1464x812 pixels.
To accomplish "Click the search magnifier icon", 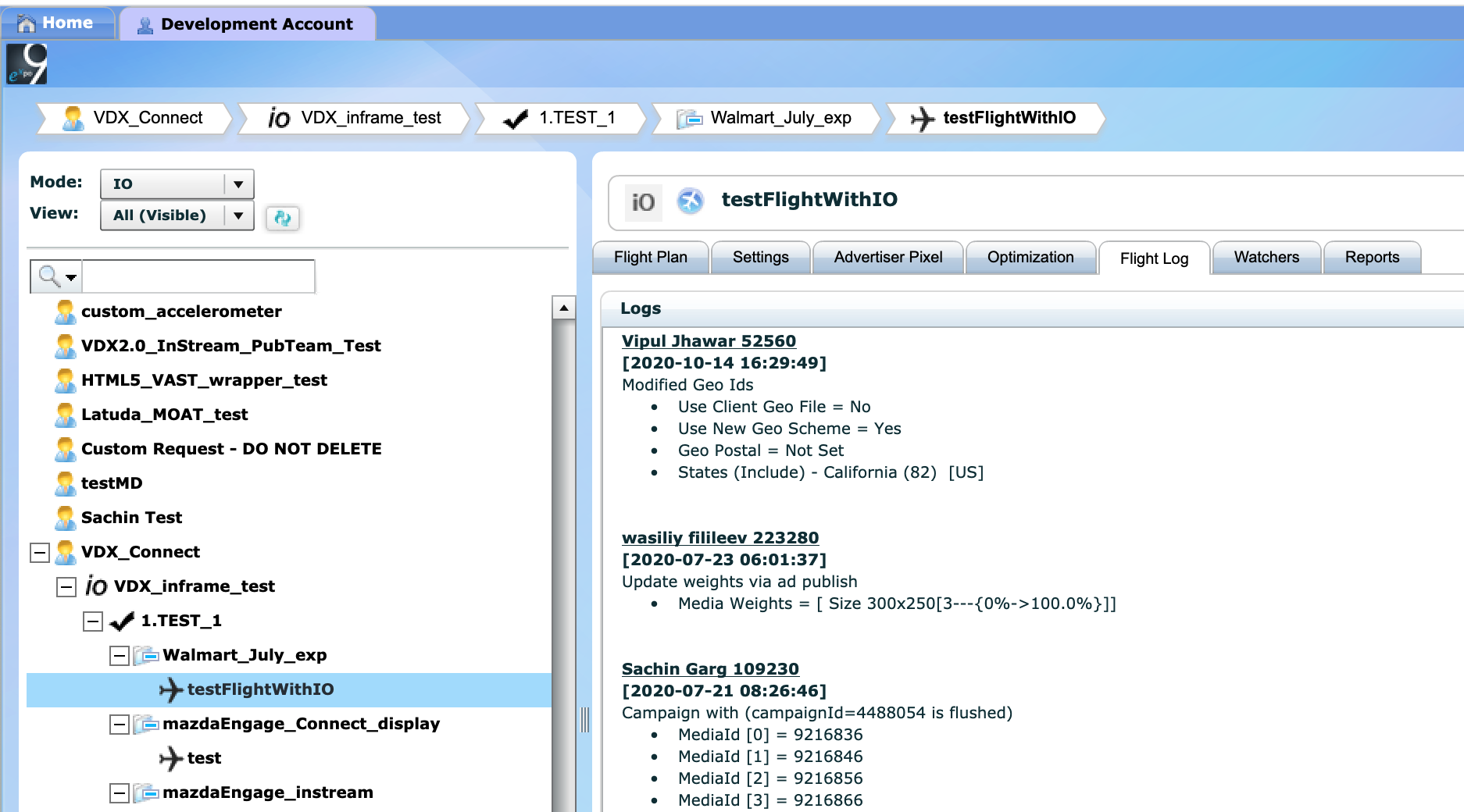I will point(50,276).
